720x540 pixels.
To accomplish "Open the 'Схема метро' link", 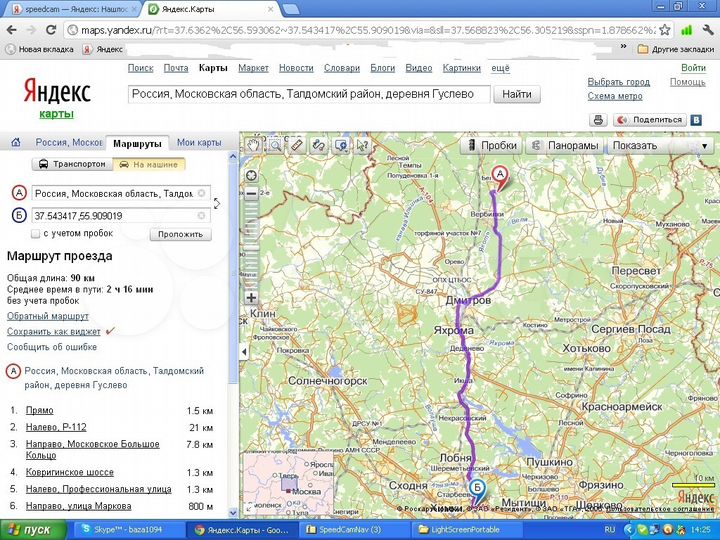I will pyautogui.click(x=615, y=96).
